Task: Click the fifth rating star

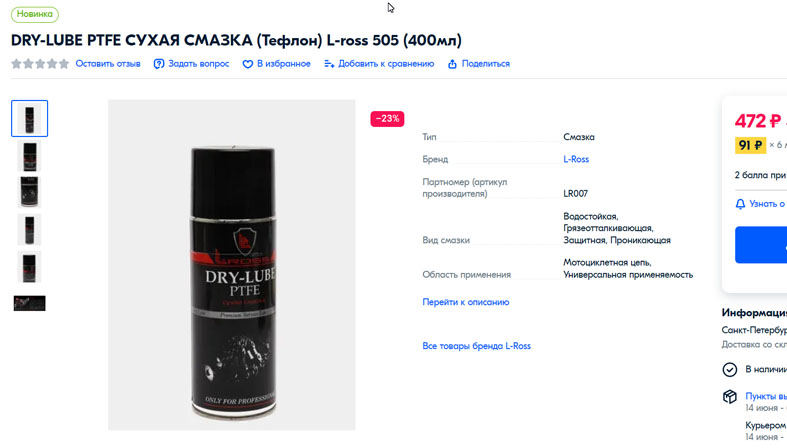Action: (x=64, y=64)
